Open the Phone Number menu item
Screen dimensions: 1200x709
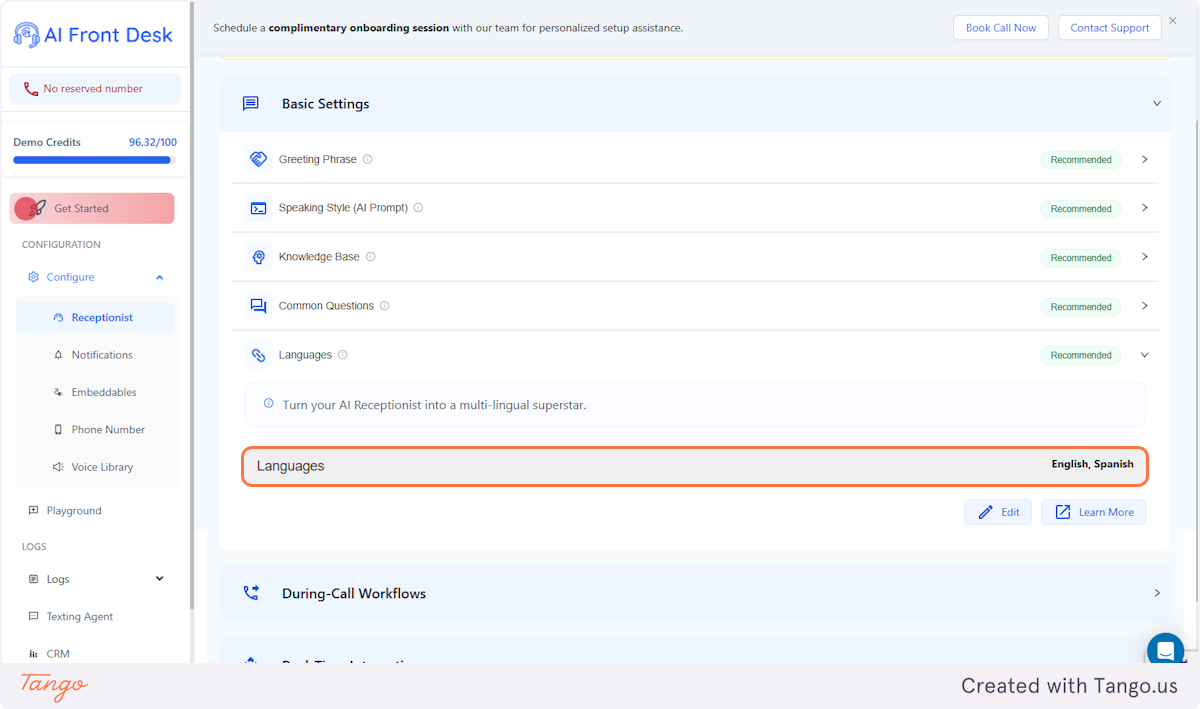click(x=95, y=430)
